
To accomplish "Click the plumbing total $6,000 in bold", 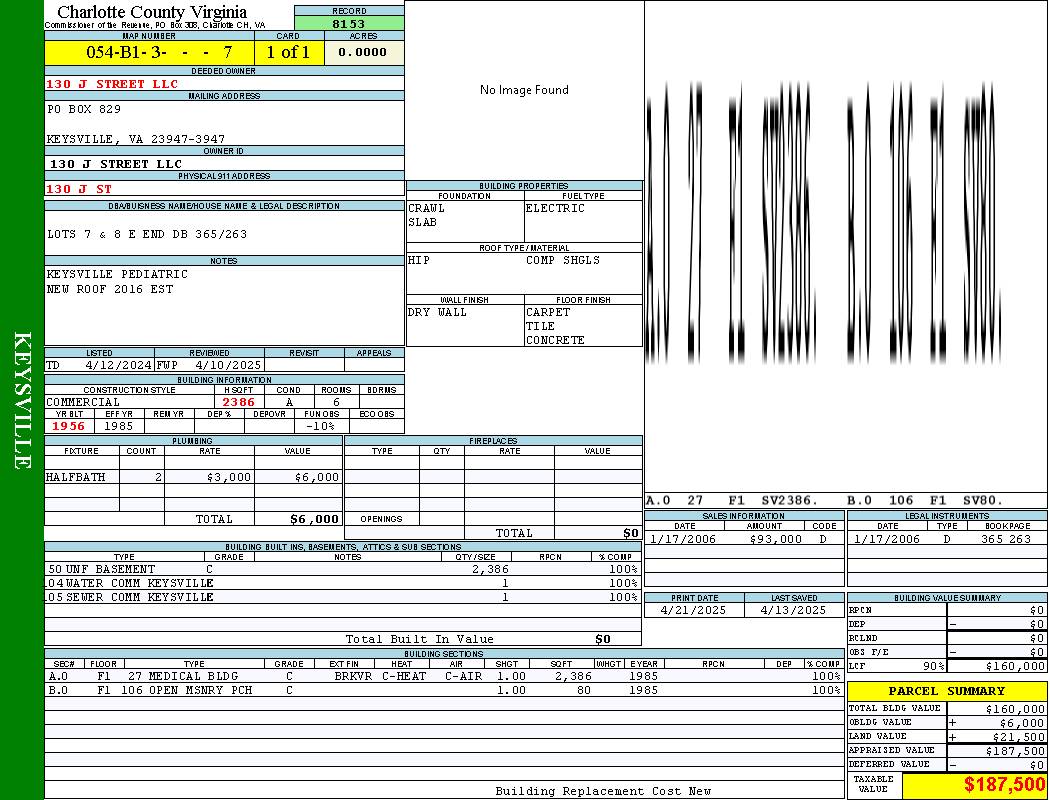I will [314, 519].
